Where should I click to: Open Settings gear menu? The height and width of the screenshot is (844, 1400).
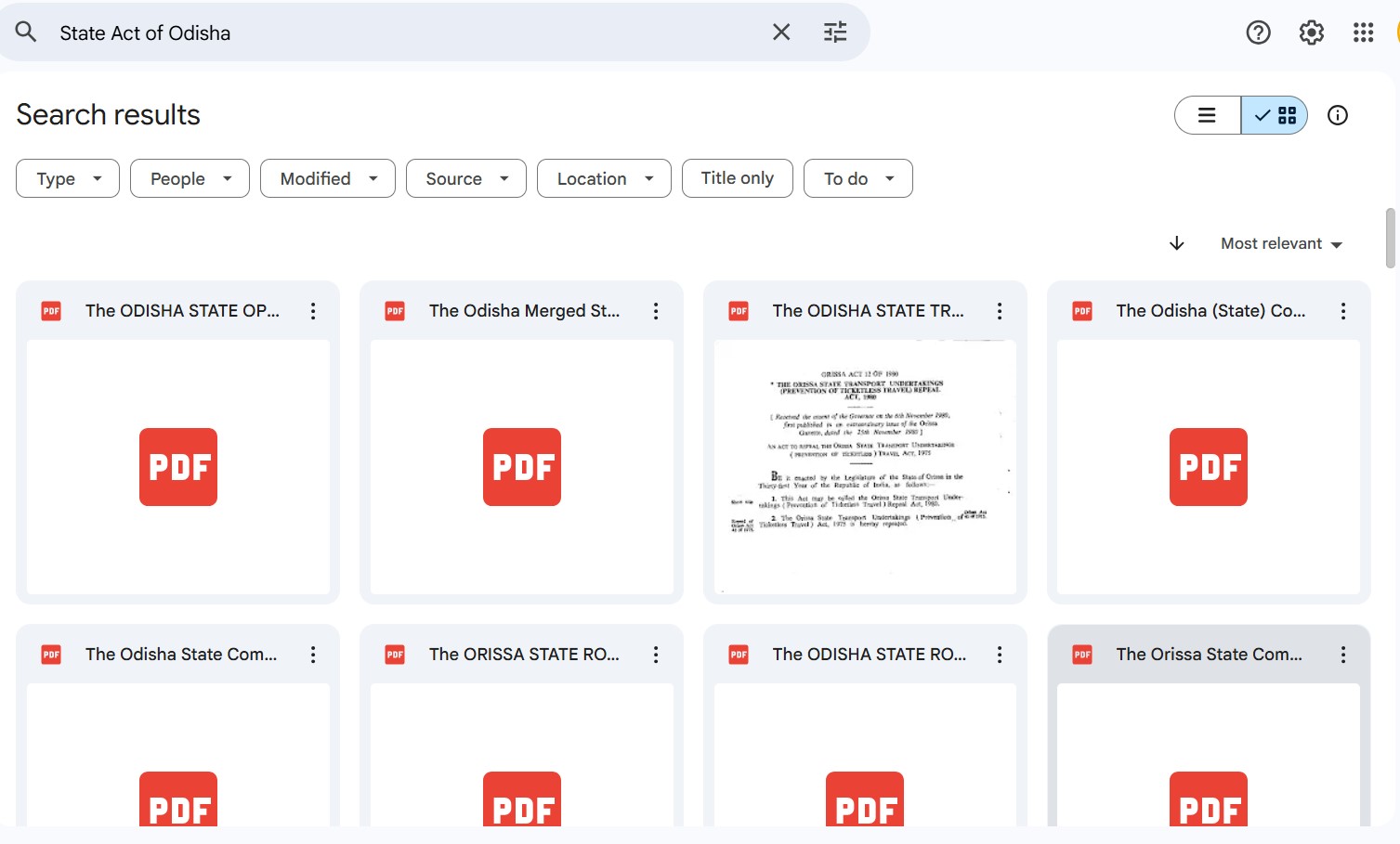click(x=1311, y=32)
